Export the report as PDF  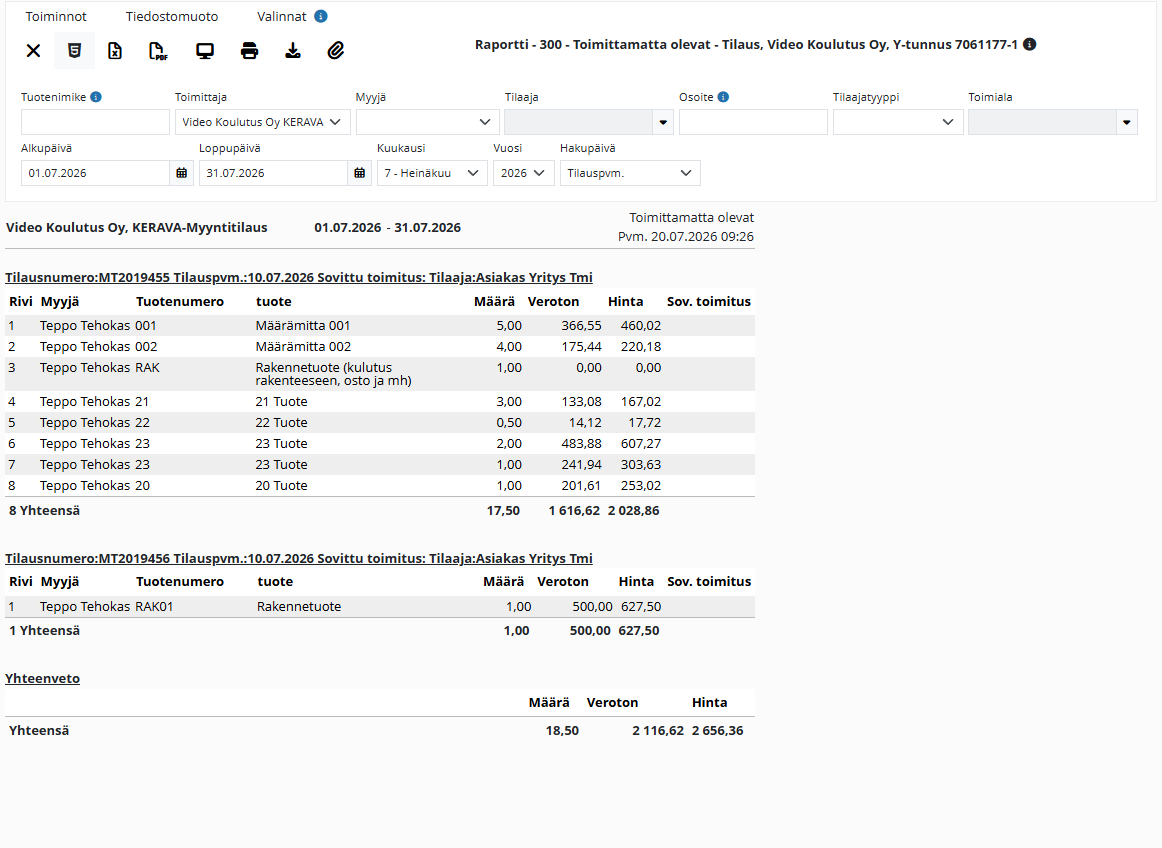click(x=158, y=50)
